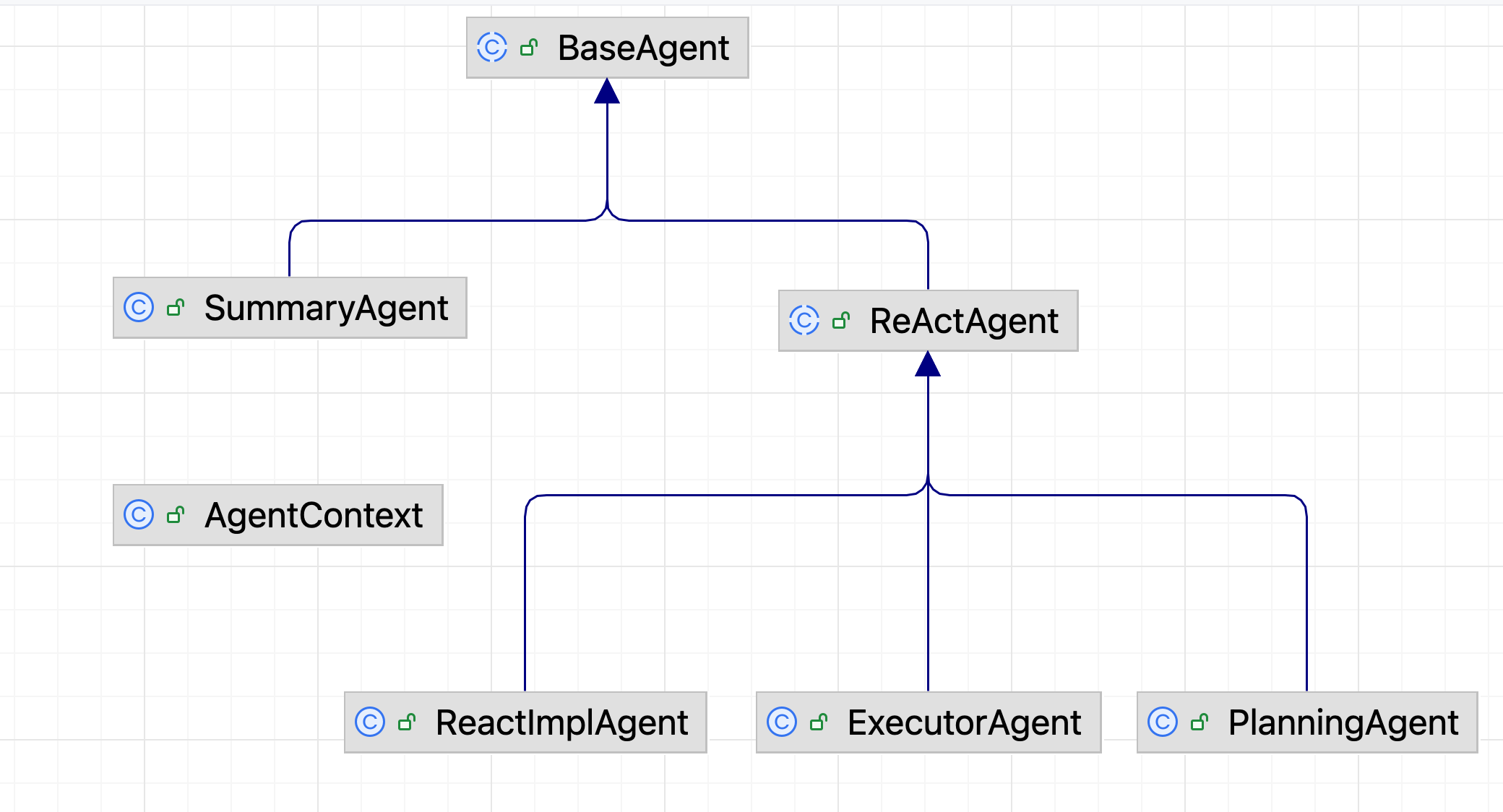Click the class icon on BaseAgent node

[x=492, y=48]
